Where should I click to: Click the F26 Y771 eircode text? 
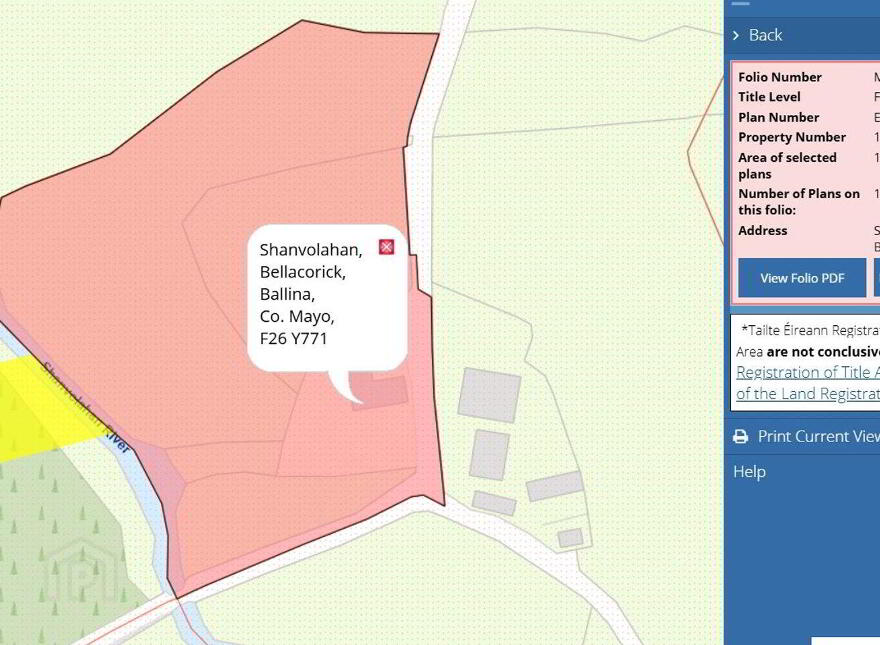tap(293, 338)
